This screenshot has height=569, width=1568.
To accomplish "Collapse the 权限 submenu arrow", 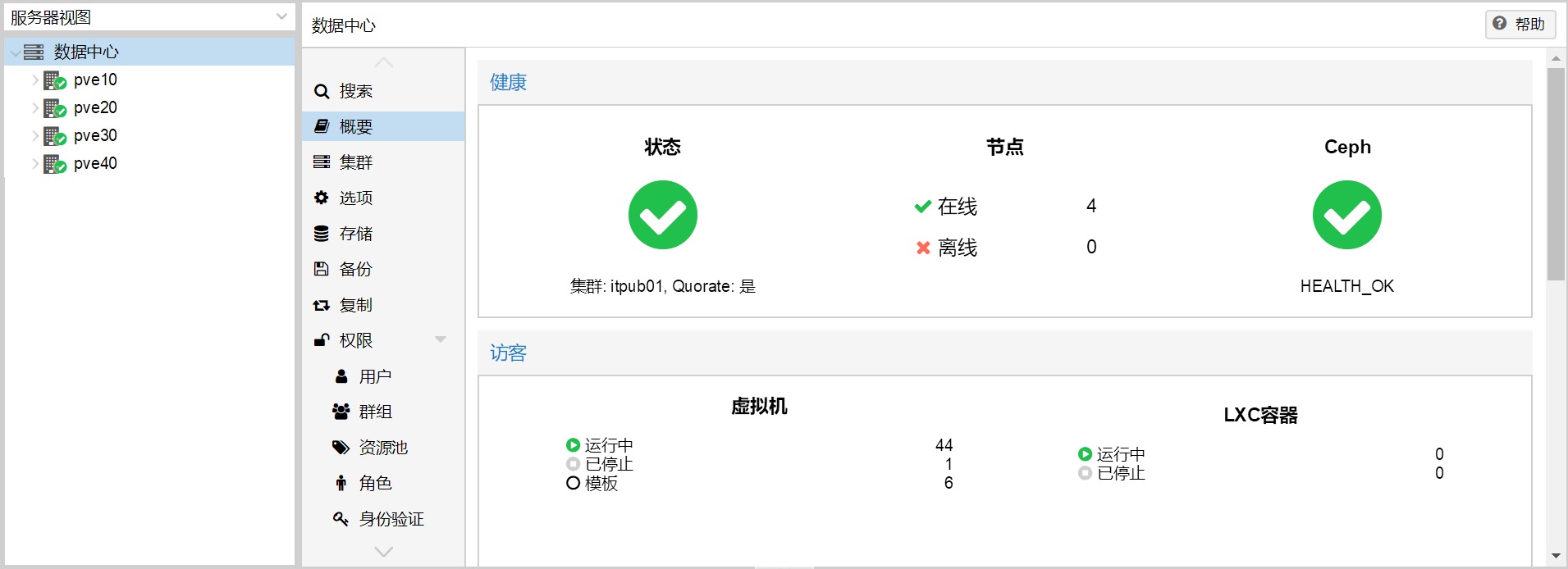I will point(441,339).
